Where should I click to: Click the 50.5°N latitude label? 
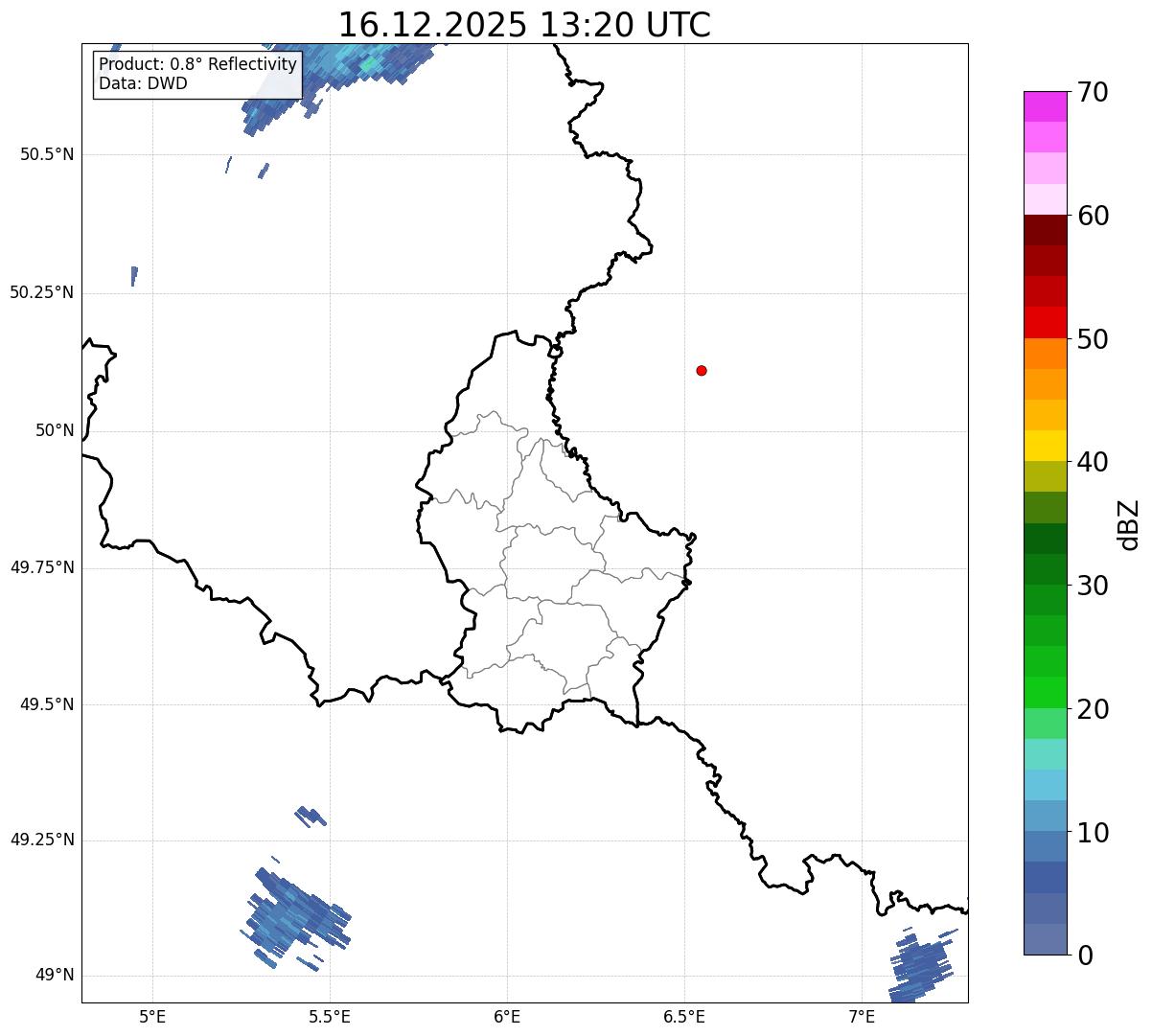tap(47, 154)
